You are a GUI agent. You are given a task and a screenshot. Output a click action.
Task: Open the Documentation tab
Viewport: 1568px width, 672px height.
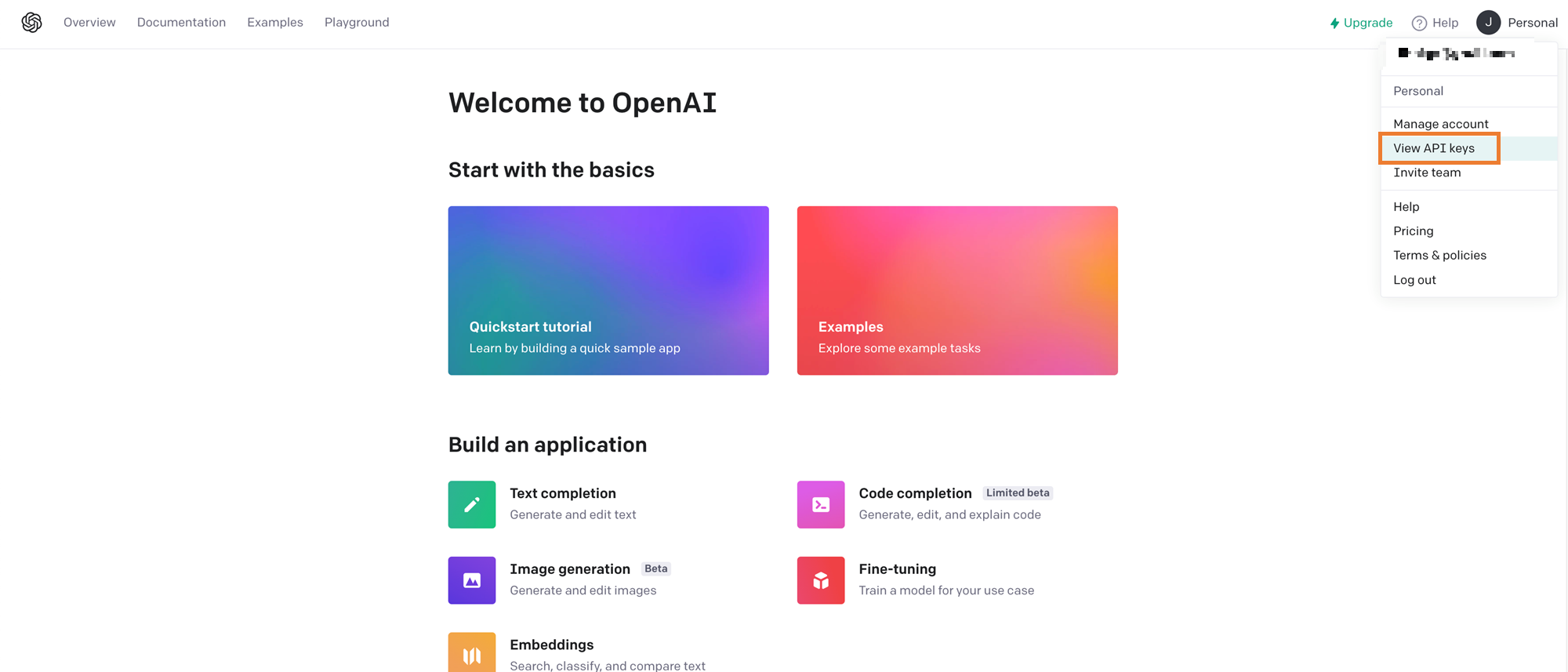pyautogui.click(x=181, y=23)
